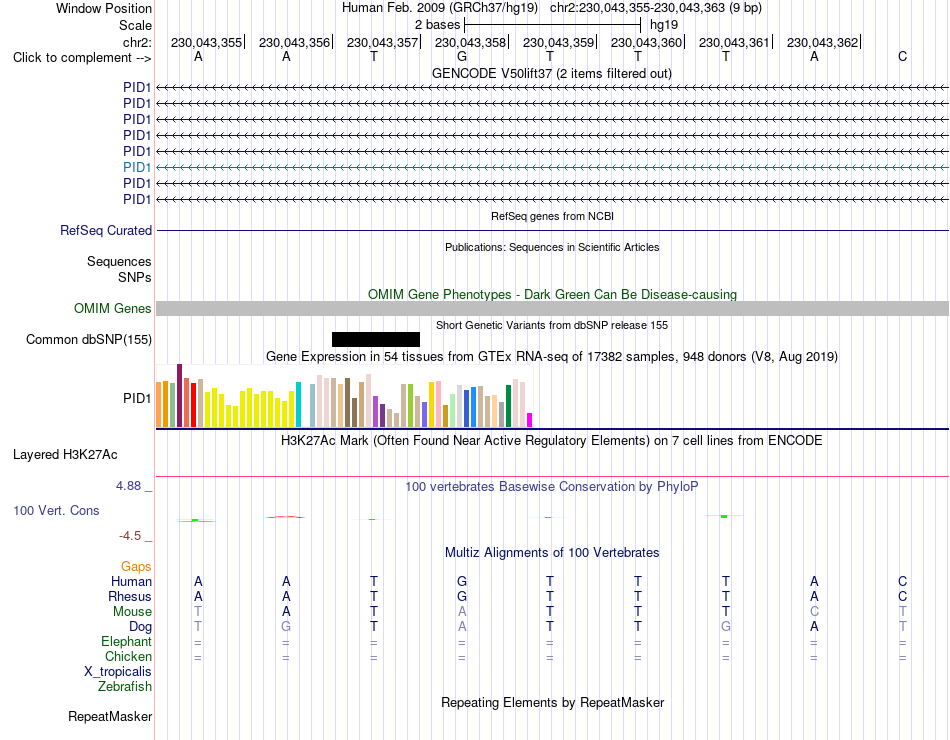Open the OMIM Gene Phenotypes track title
The image size is (950, 740).
(x=552, y=295)
